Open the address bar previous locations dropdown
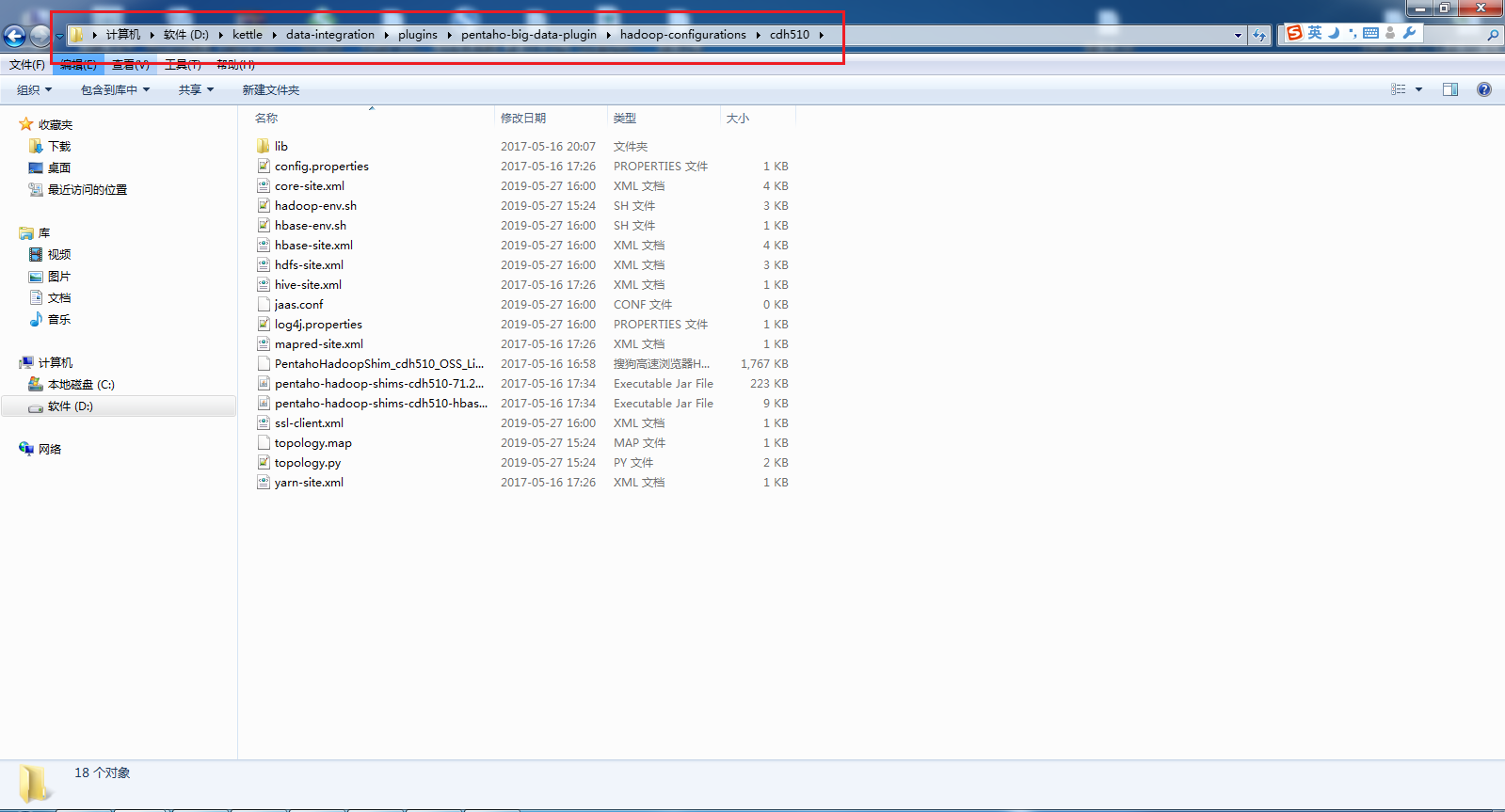1505x812 pixels. coord(1238,35)
